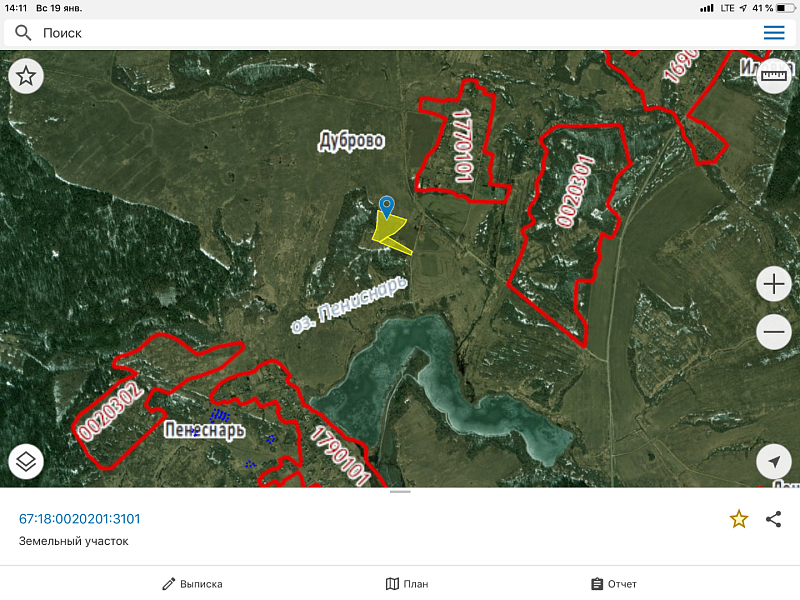The image size is (800, 600).
Task: Open the Отчет tab
Action: [x=614, y=584]
